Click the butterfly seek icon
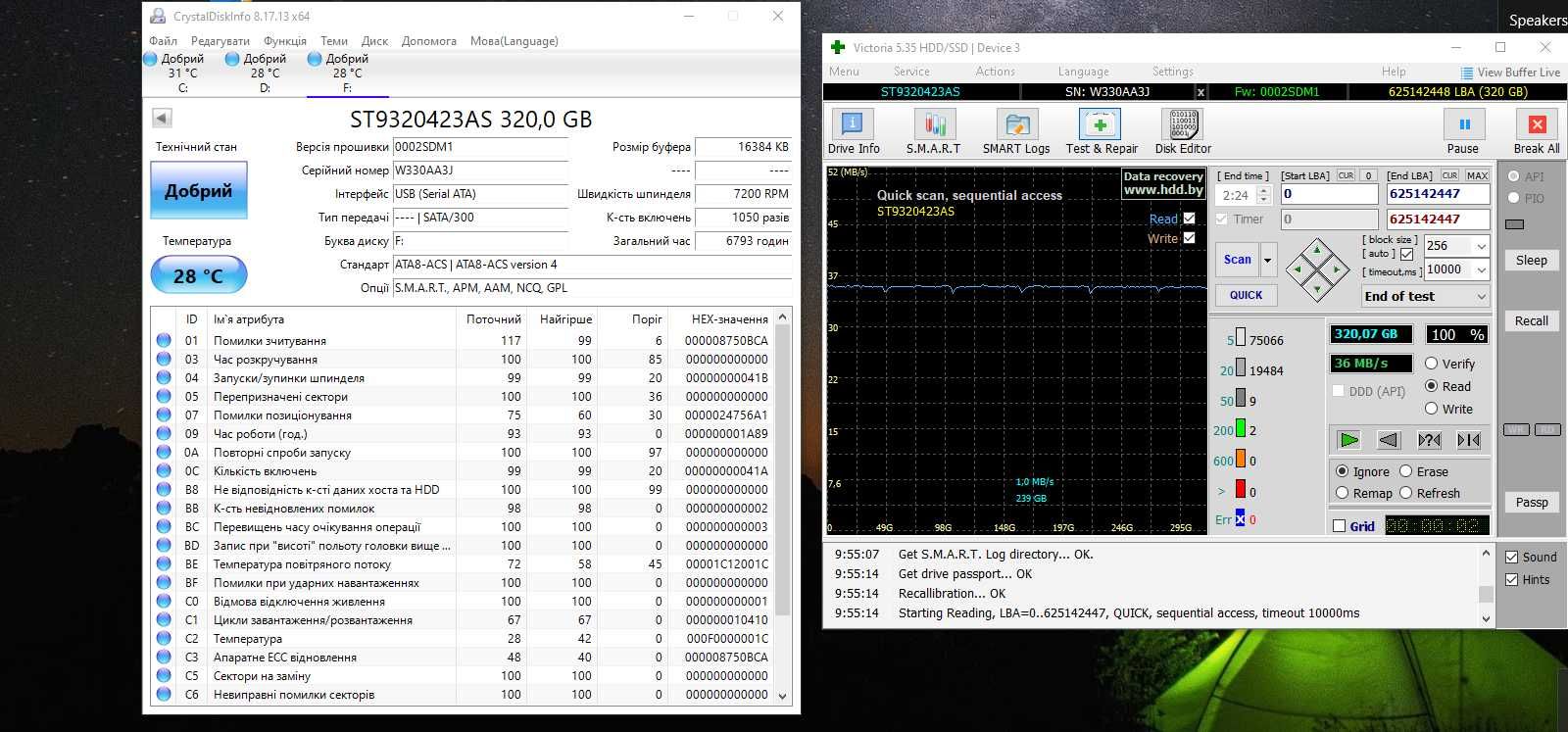Screen dimensions: 1568x732 click(x=1468, y=440)
